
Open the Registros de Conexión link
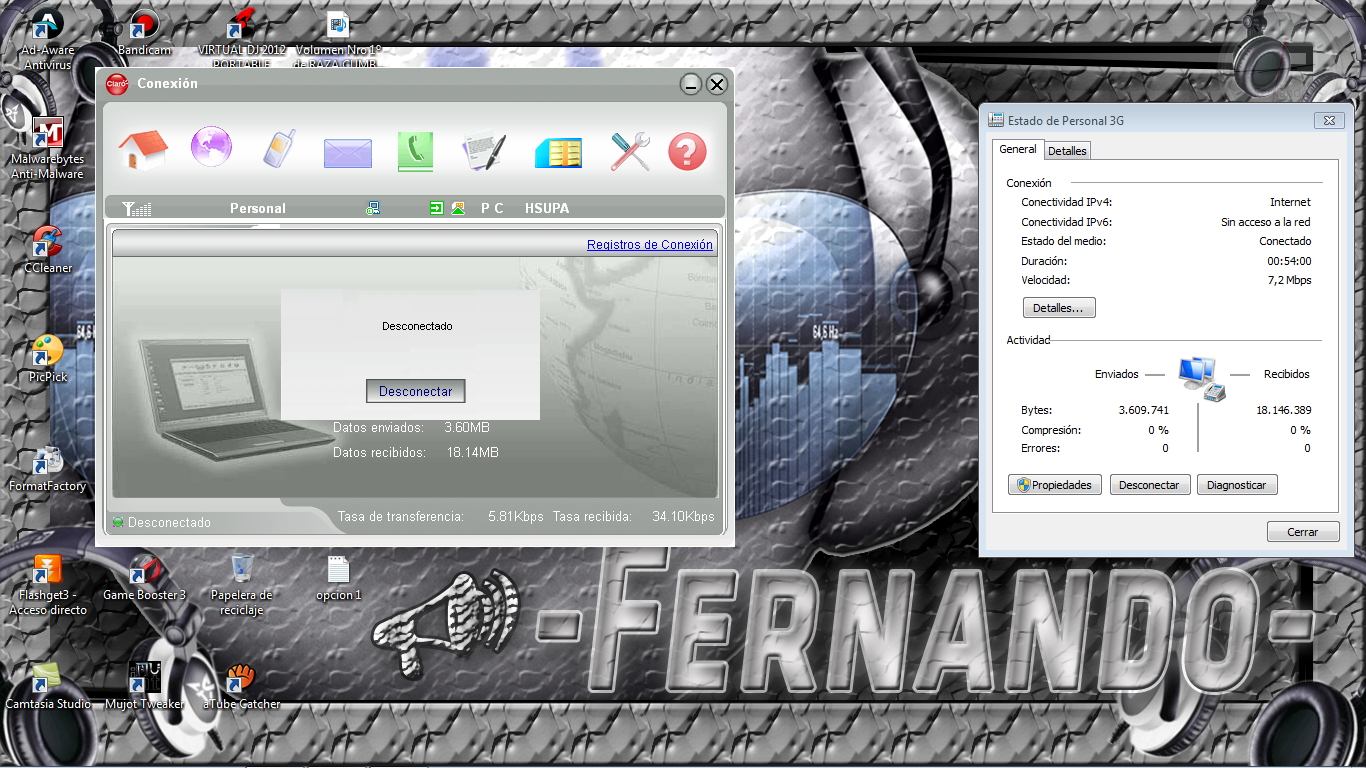649,244
